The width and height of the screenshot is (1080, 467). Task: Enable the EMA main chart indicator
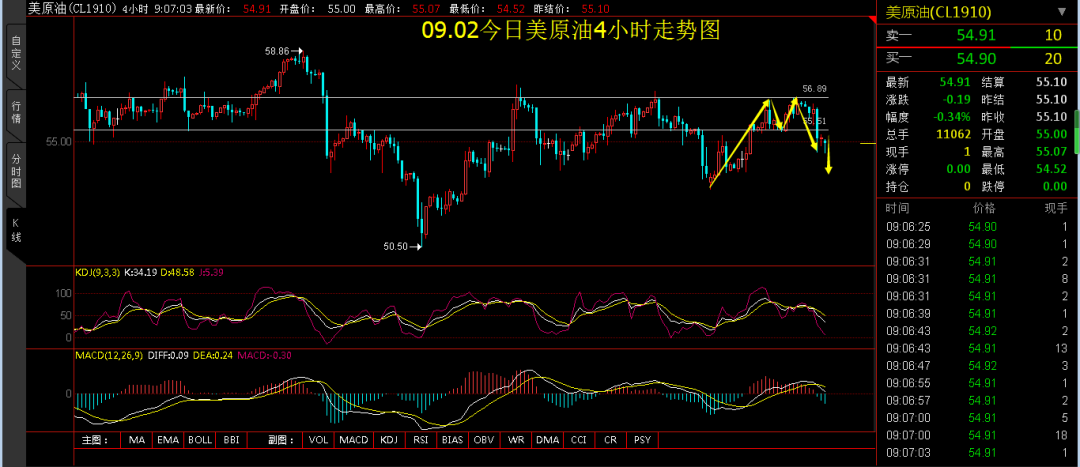tap(167, 439)
